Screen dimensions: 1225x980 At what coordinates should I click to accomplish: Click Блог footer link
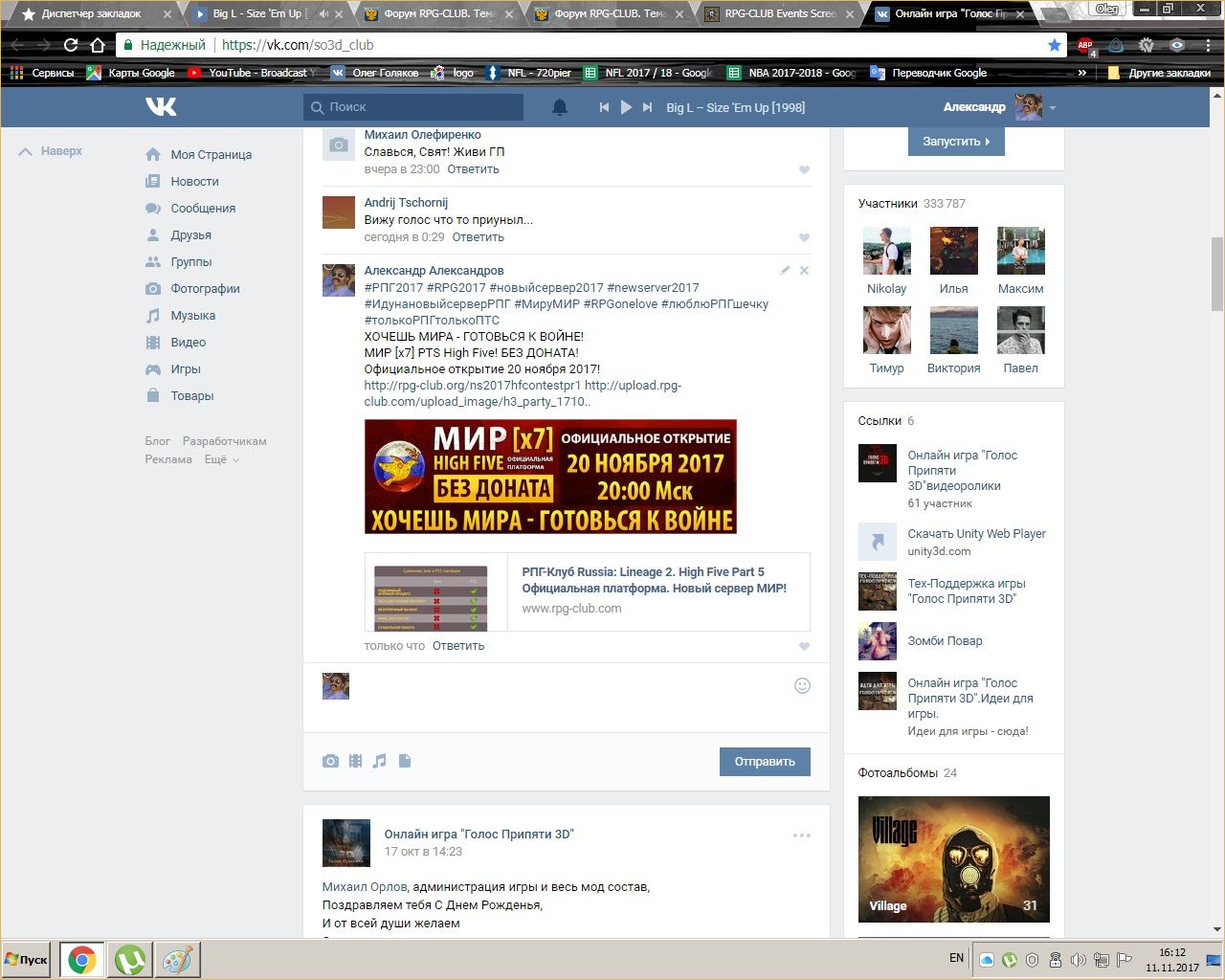coord(158,441)
